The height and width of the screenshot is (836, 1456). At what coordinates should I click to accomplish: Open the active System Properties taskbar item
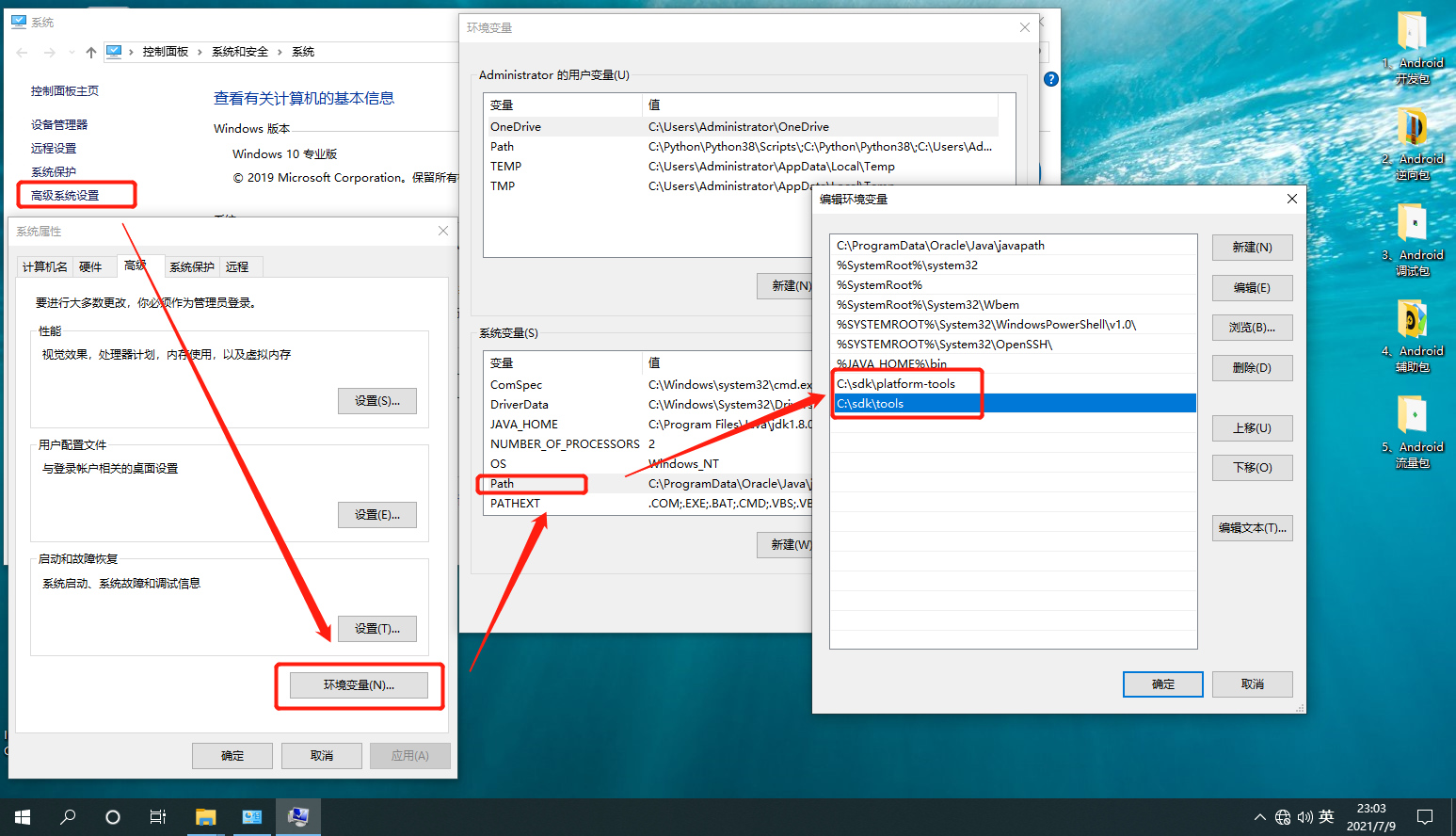pyautogui.click(x=298, y=817)
